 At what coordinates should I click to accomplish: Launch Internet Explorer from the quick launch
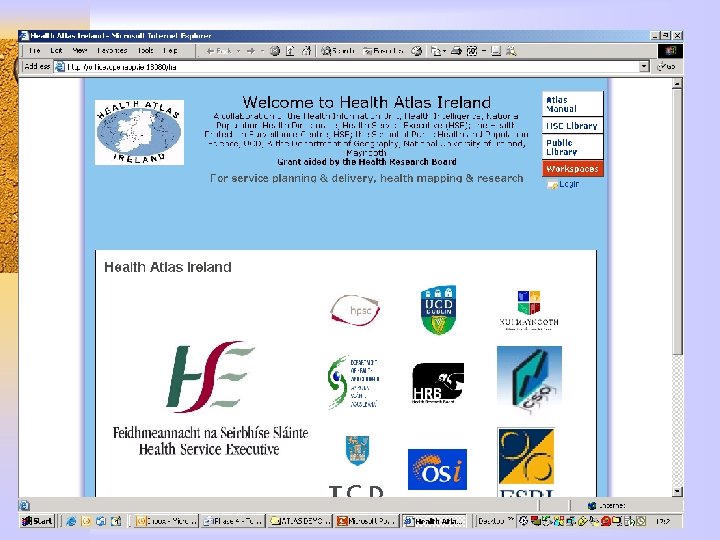coord(71,521)
